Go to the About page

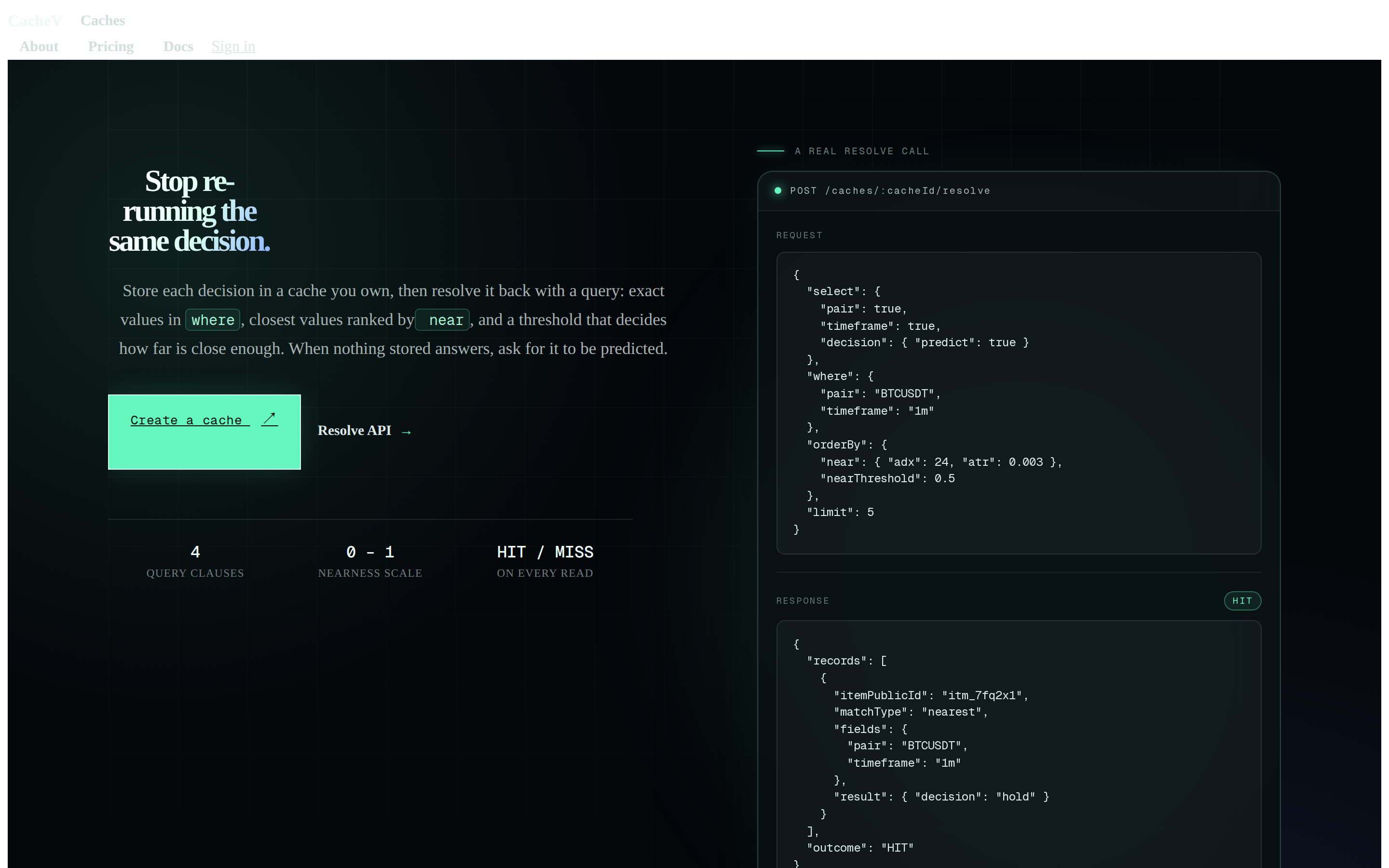(39, 46)
